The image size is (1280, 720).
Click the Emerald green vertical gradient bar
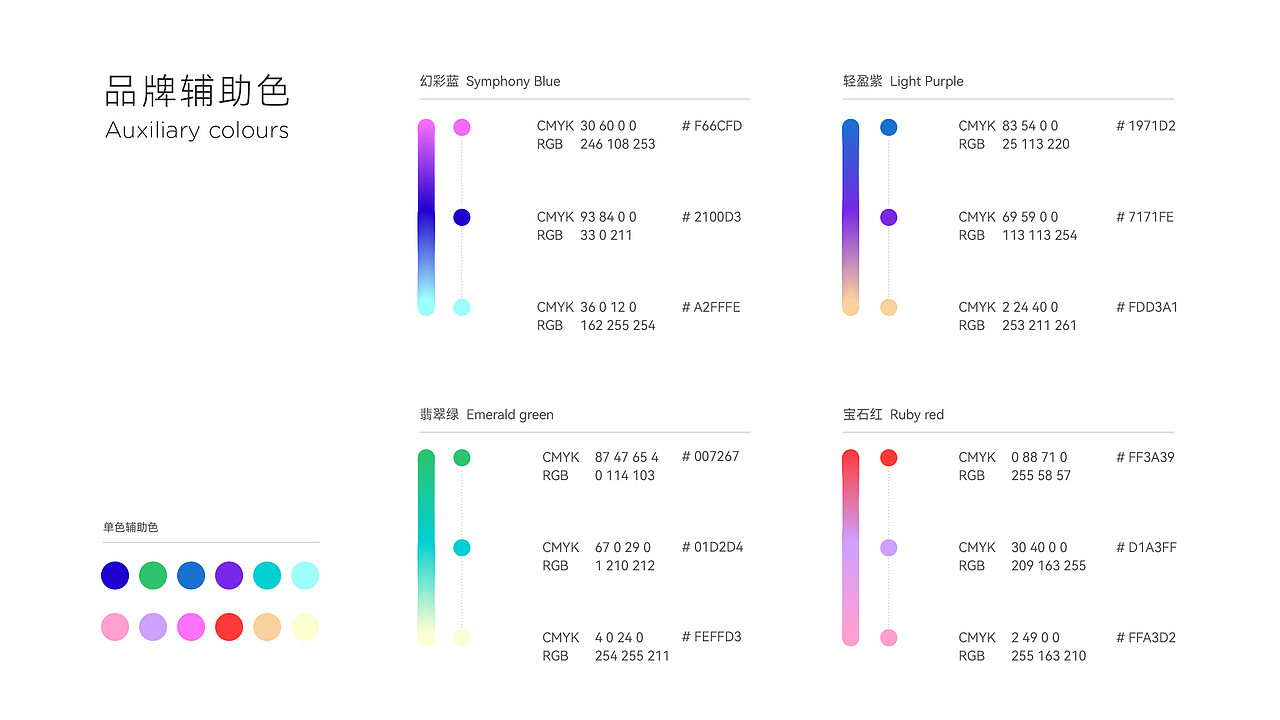coord(426,547)
